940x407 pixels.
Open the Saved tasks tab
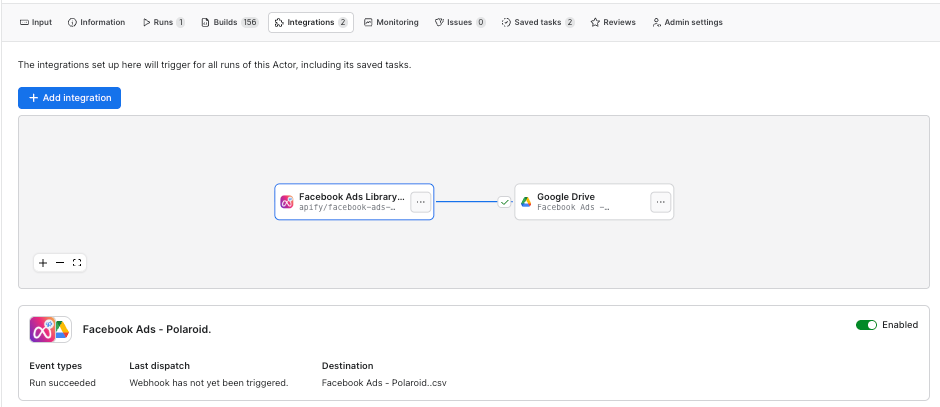538,22
